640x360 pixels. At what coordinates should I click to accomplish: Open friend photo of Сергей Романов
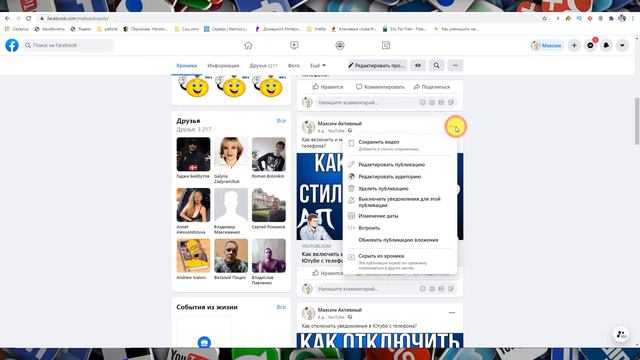269,205
